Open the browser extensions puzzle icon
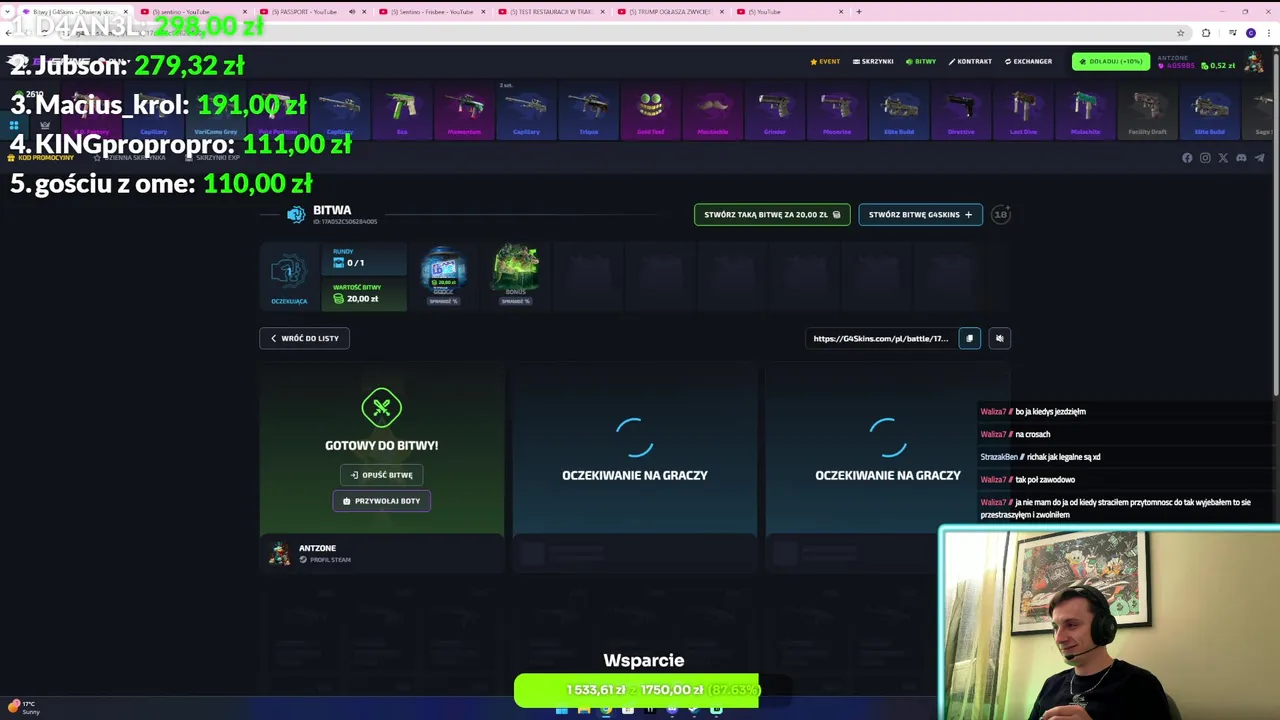1280x720 pixels. pos(1205,33)
